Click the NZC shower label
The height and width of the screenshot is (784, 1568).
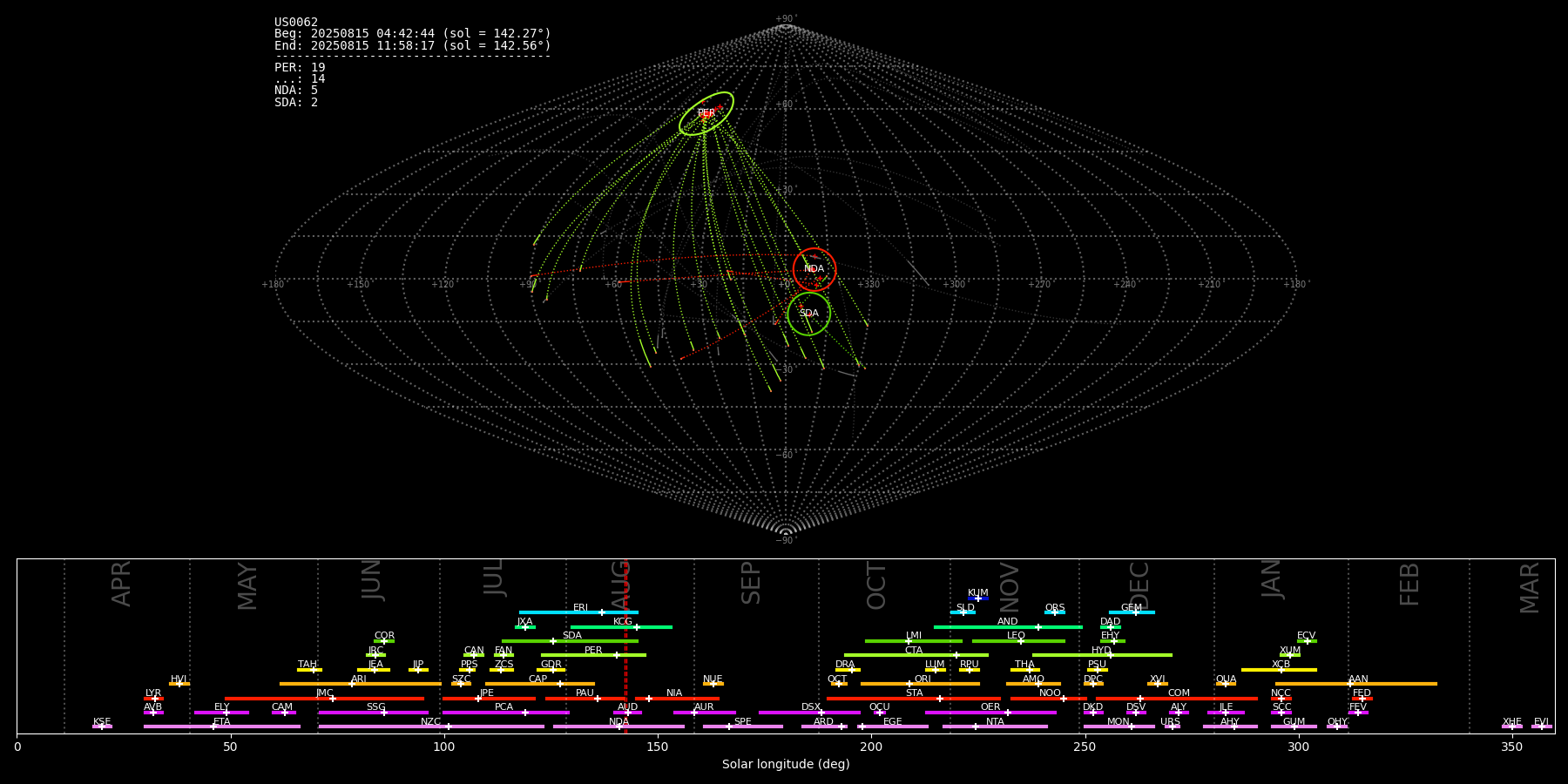coord(430,722)
